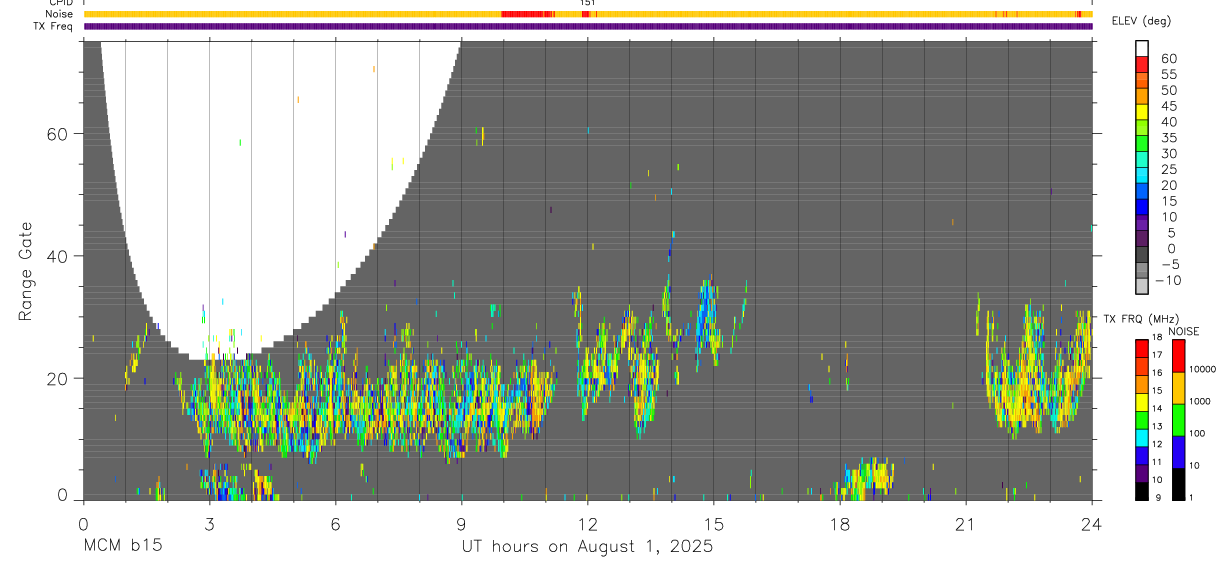Click the red 18 MHz TX FRQ swatch
This screenshot has height=567, width=1228.
point(1142,349)
